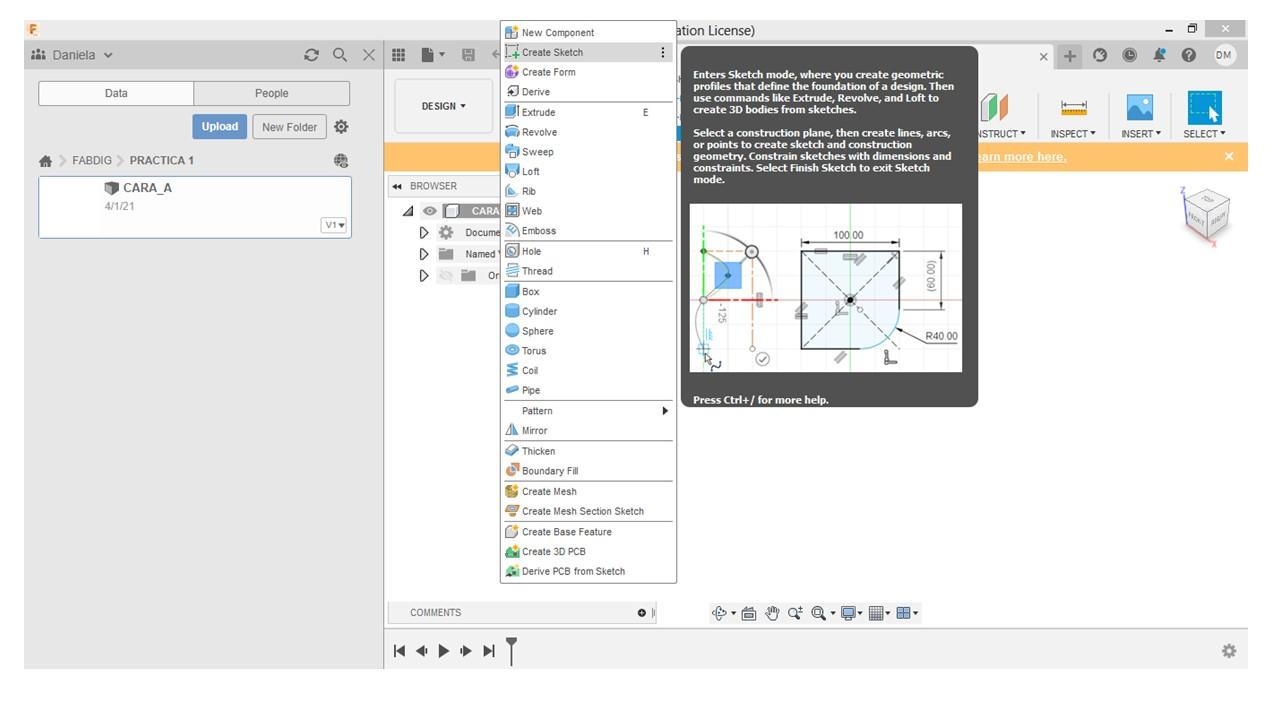Create a Torus primitive from the menu

[x=588, y=351]
